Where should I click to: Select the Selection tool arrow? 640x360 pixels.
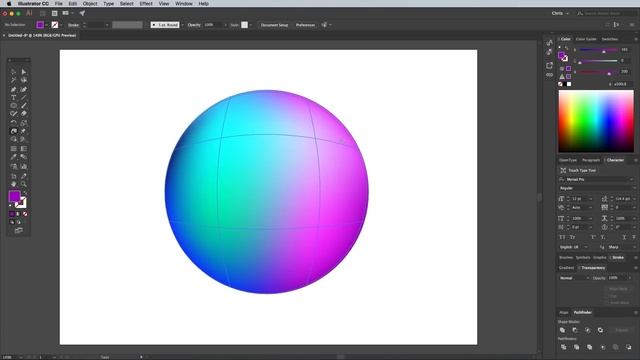coord(13,72)
